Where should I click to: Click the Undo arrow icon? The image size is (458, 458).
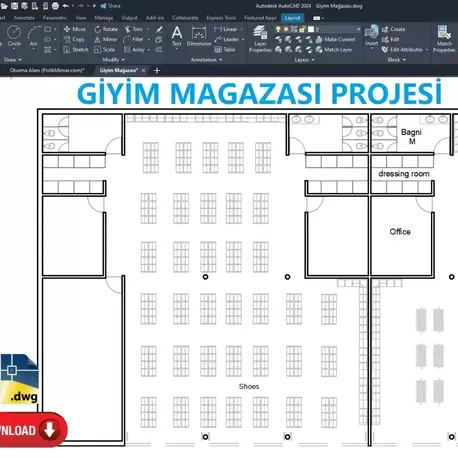pyautogui.click(x=66, y=6)
